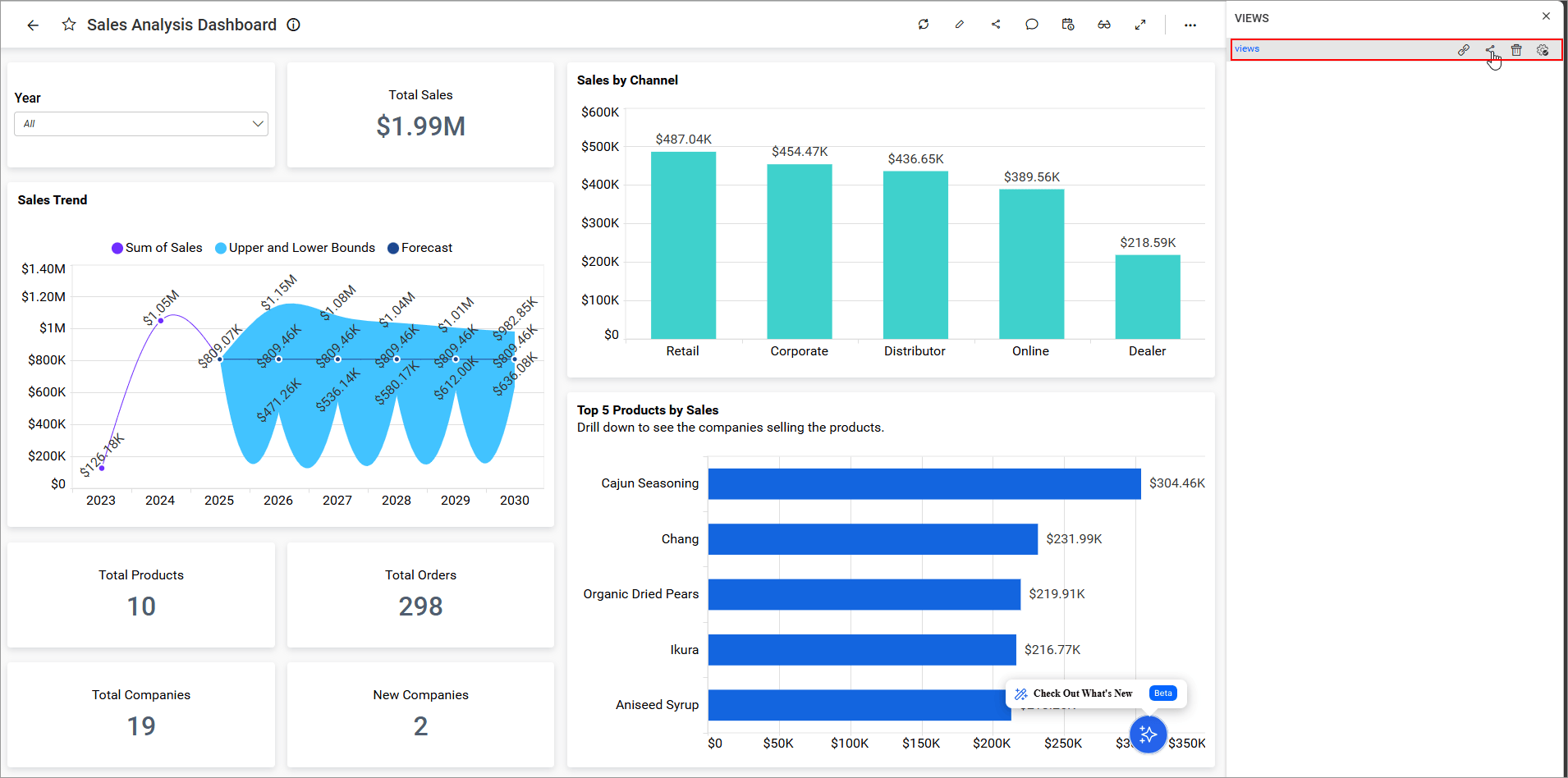Screen dimensions: 1568x778
Task: Copy link for the saved view
Action: coord(1464,50)
